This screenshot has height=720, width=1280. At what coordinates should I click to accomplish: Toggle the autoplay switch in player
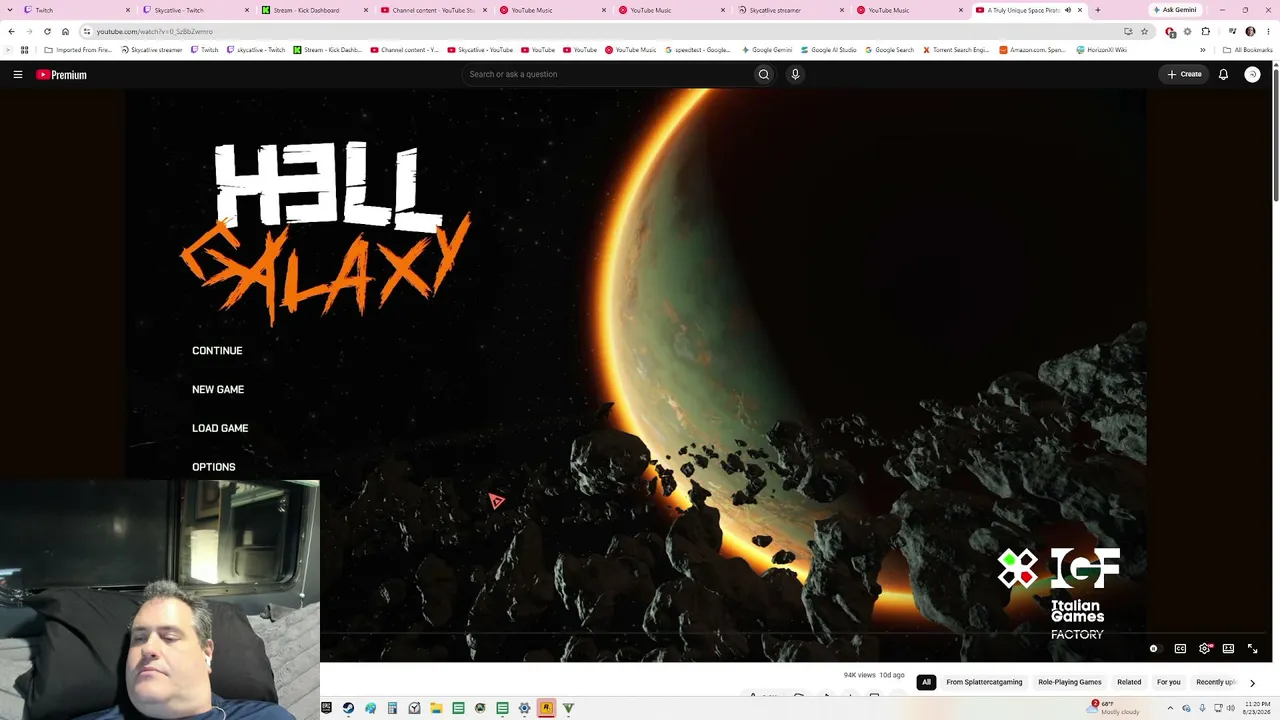[1154, 648]
